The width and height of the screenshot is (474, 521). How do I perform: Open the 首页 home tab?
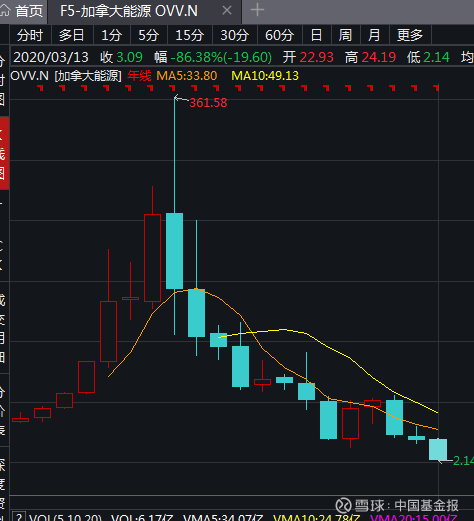pos(23,11)
